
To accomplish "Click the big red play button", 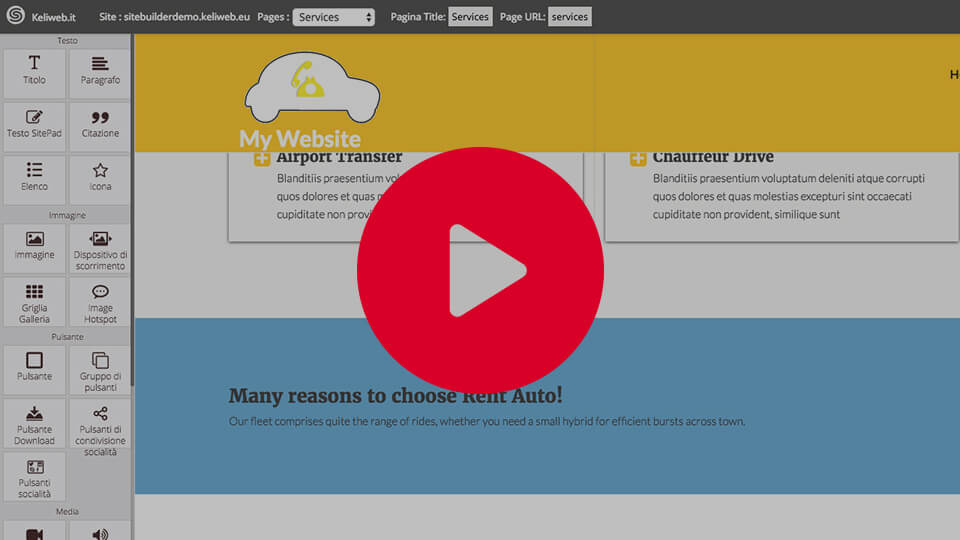I will coord(480,271).
